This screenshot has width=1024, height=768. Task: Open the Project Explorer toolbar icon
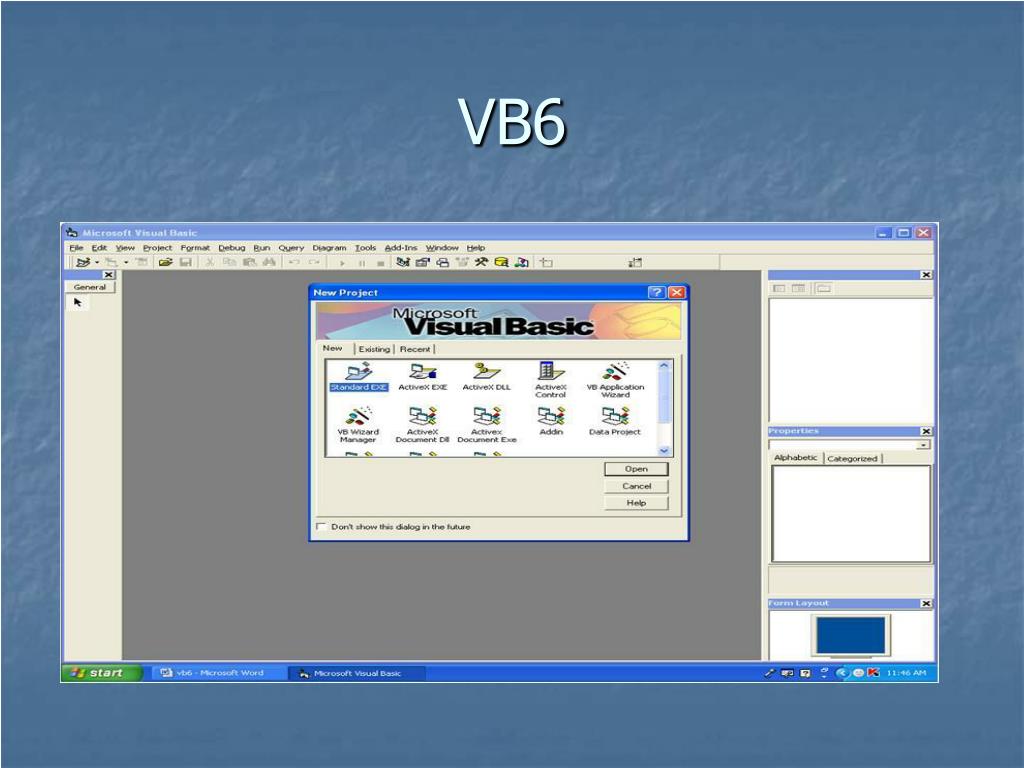pos(403,263)
